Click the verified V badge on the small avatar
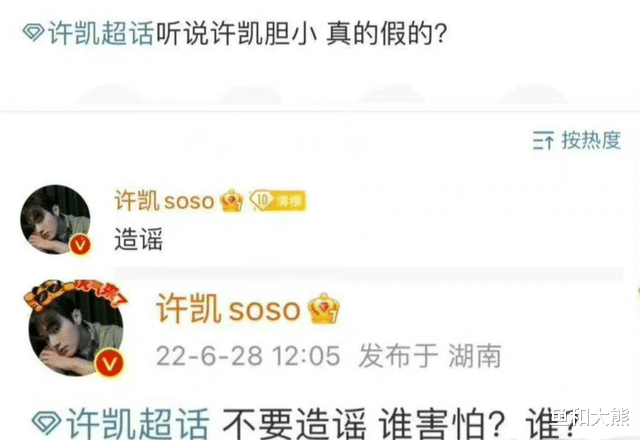Screen dimensions: 640x440 (x=80, y=245)
